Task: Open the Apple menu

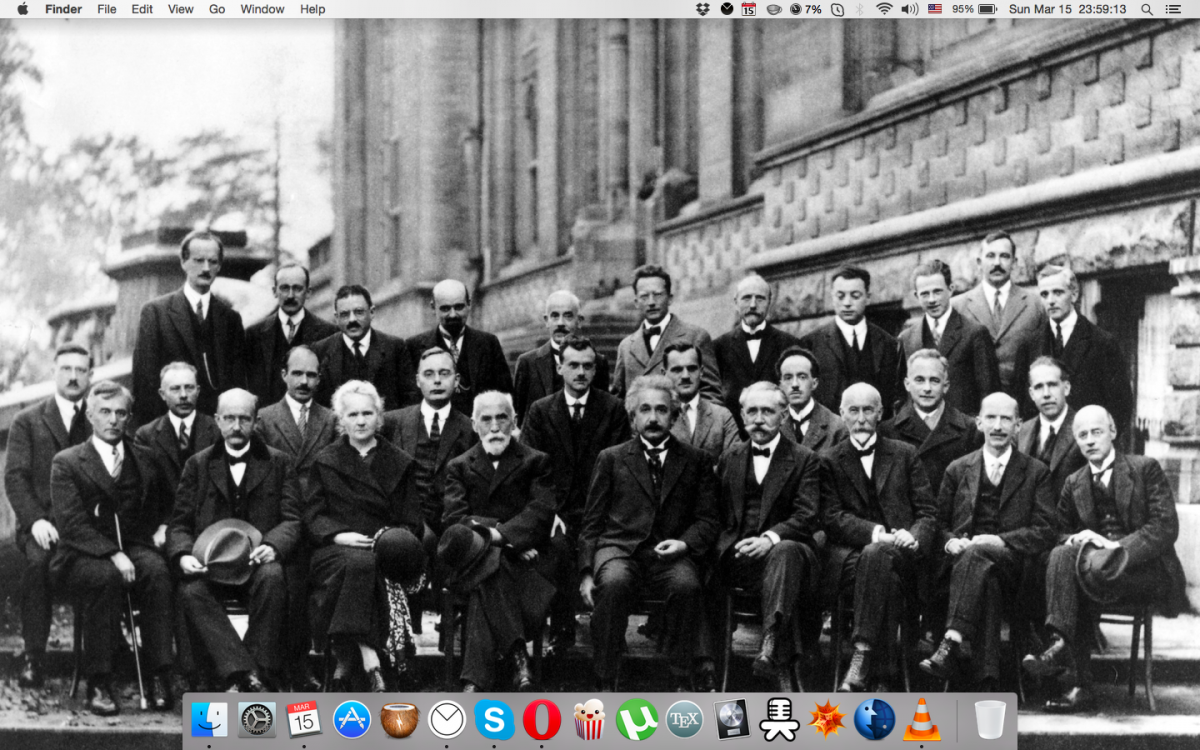Action: [22, 9]
